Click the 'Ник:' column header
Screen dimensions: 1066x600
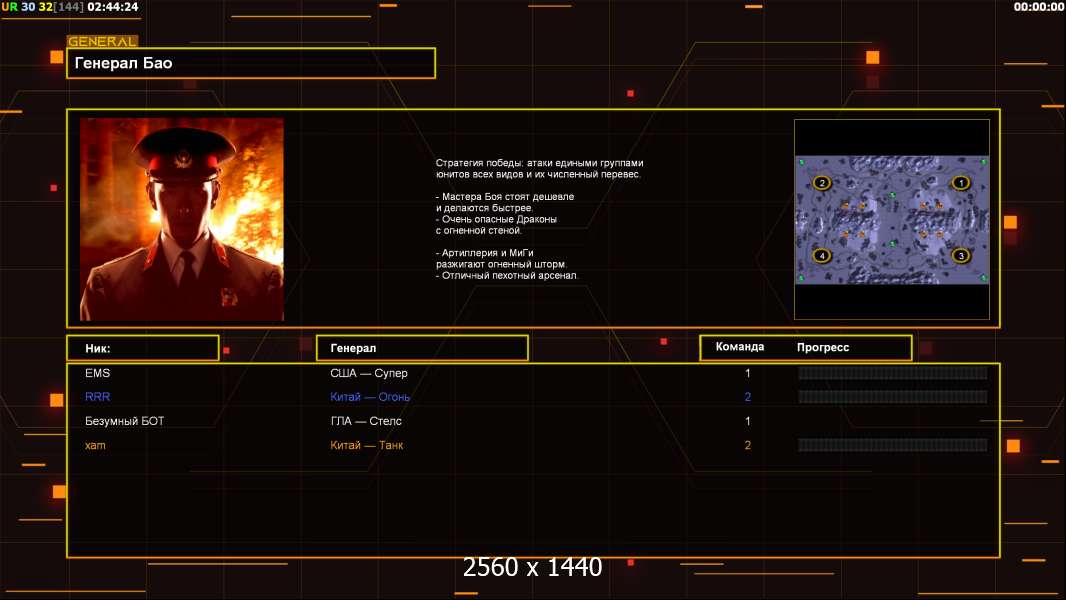tap(143, 348)
